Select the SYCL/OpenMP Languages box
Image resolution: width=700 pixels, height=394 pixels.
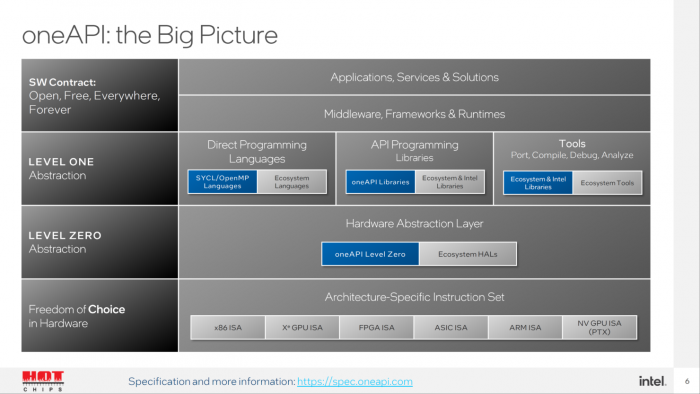222,182
